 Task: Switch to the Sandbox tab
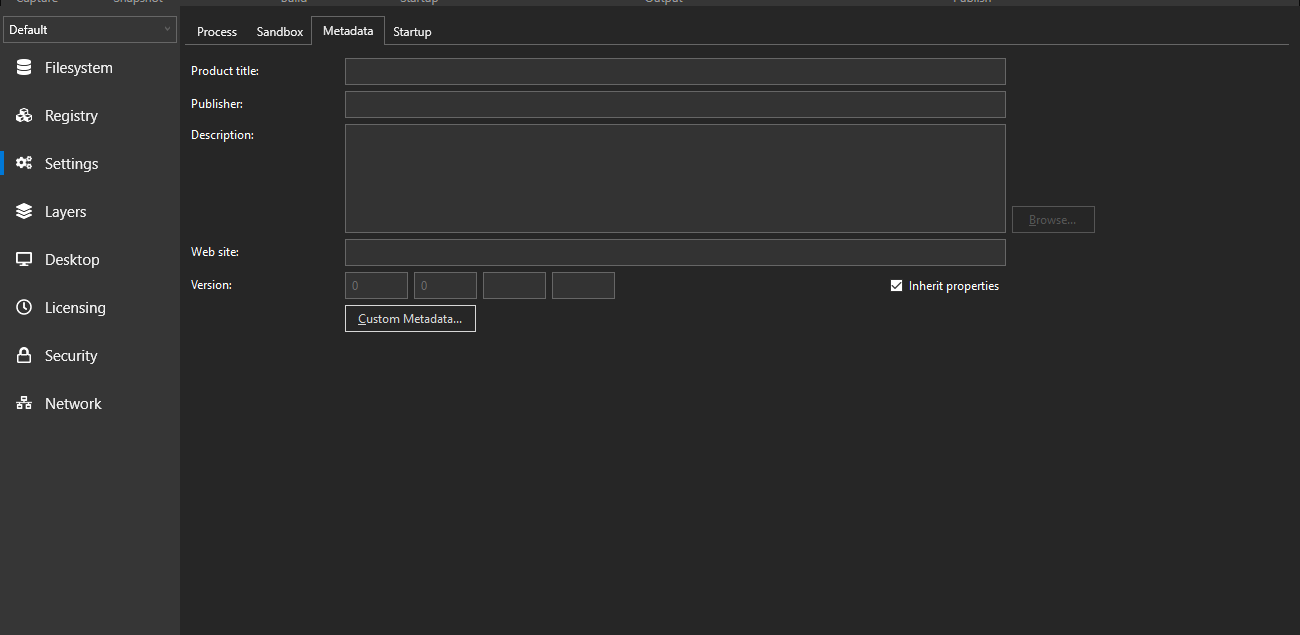pos(279,31)
